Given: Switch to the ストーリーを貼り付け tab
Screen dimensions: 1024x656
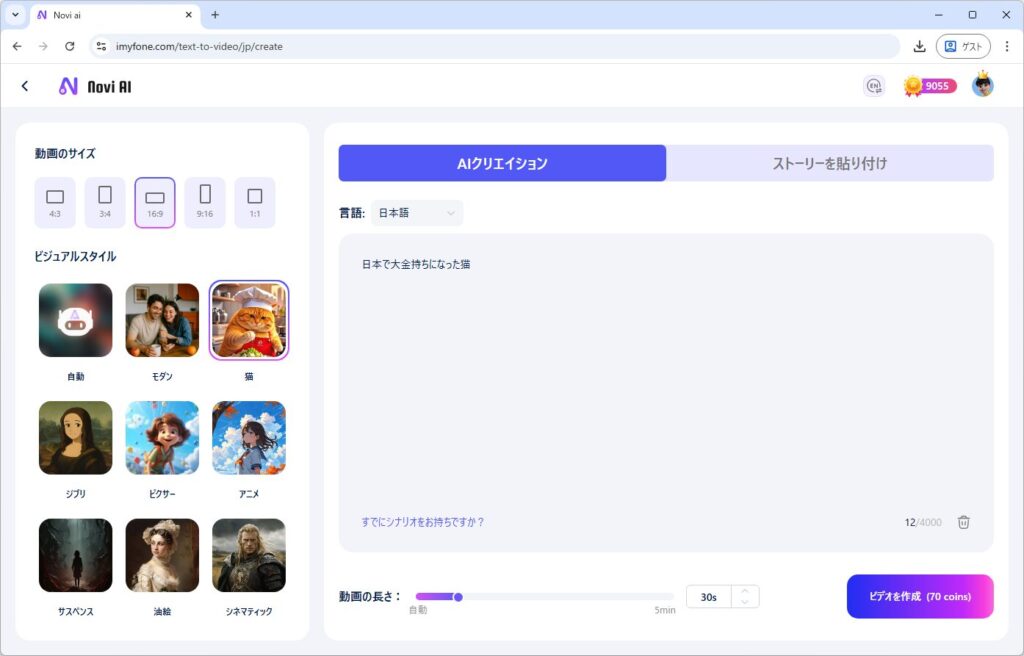Looking at the screenshot, I should [830, 163].
